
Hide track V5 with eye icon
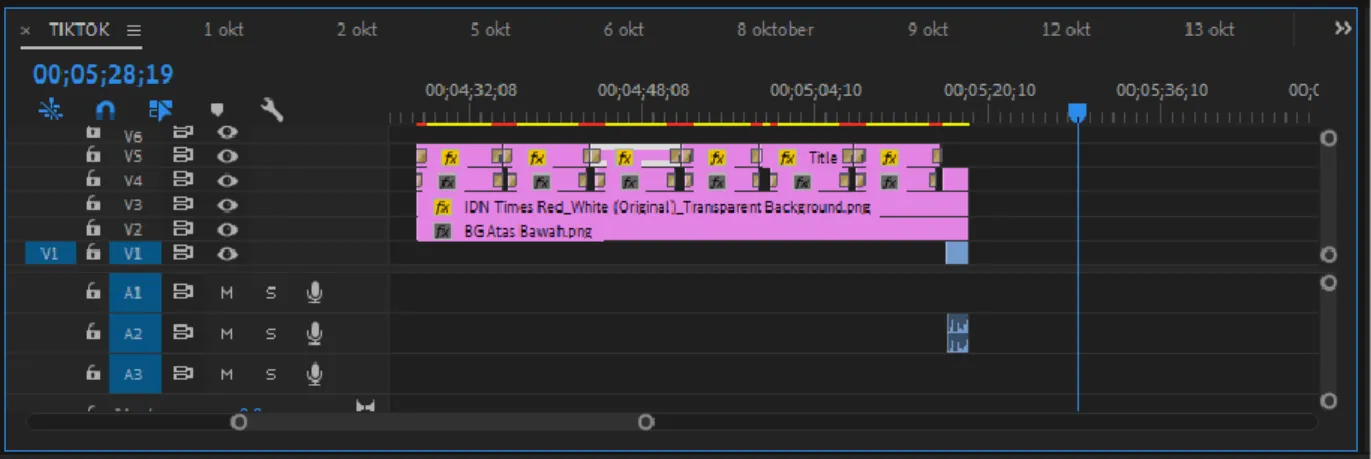pyautogui.click(x=228, y=156)
